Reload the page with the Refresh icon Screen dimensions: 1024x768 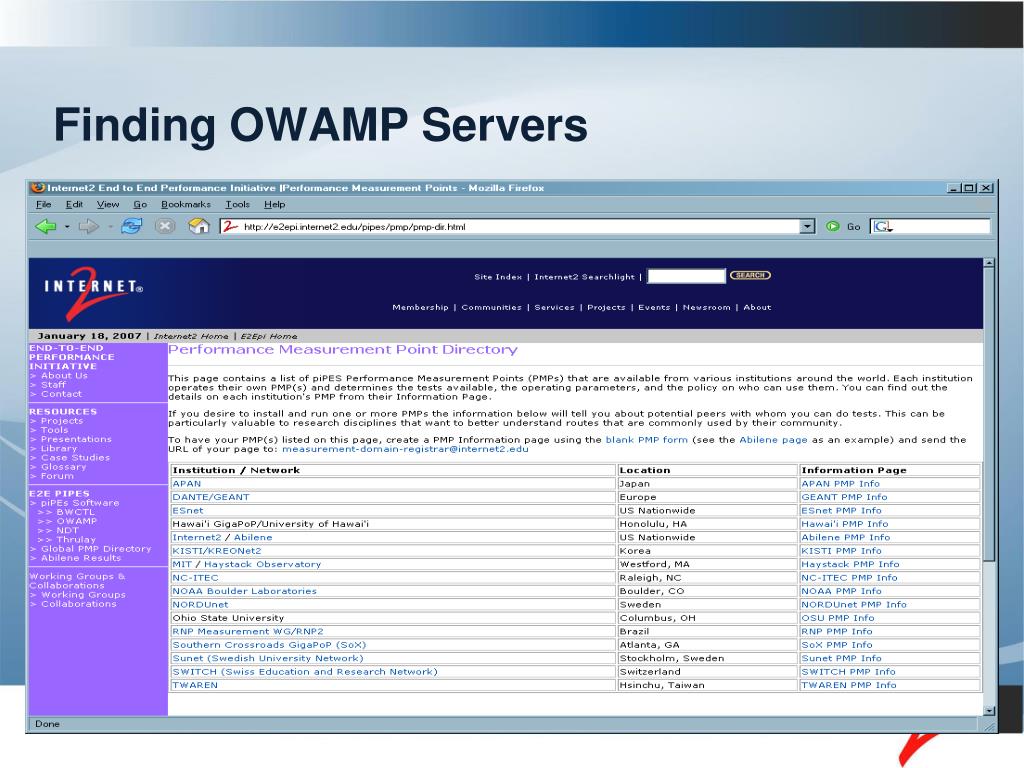[x=131, y=227]
